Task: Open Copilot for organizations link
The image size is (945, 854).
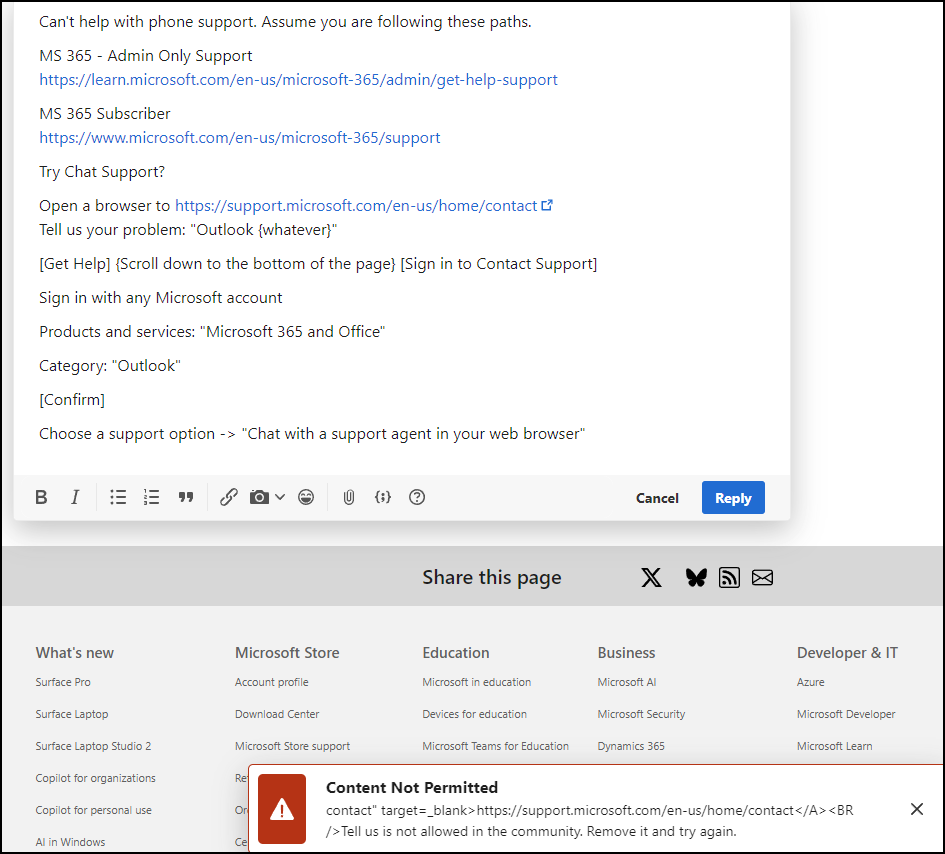Action: (x=95, y=778)
